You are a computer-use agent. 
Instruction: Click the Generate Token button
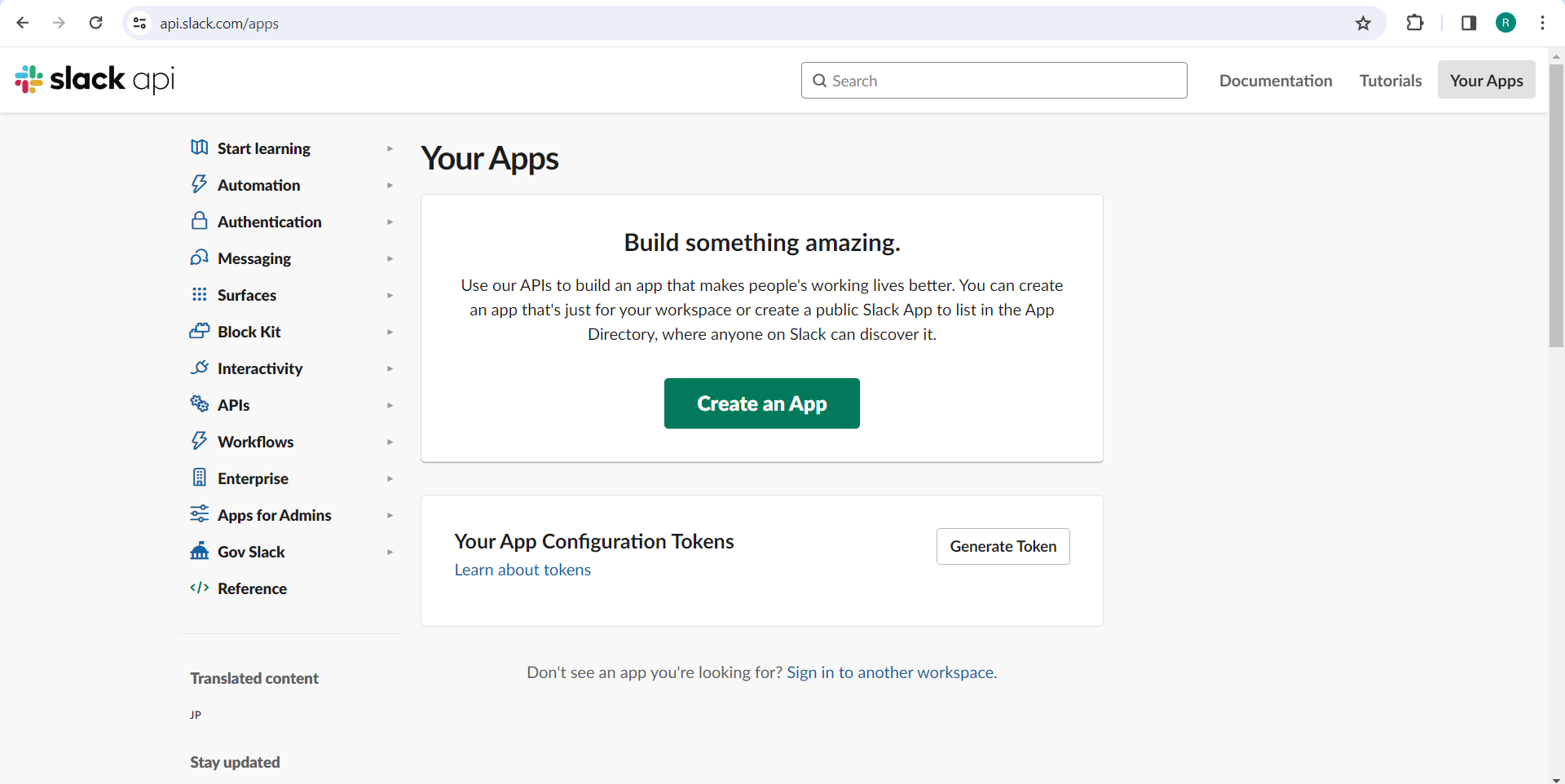pos(1003,546)
